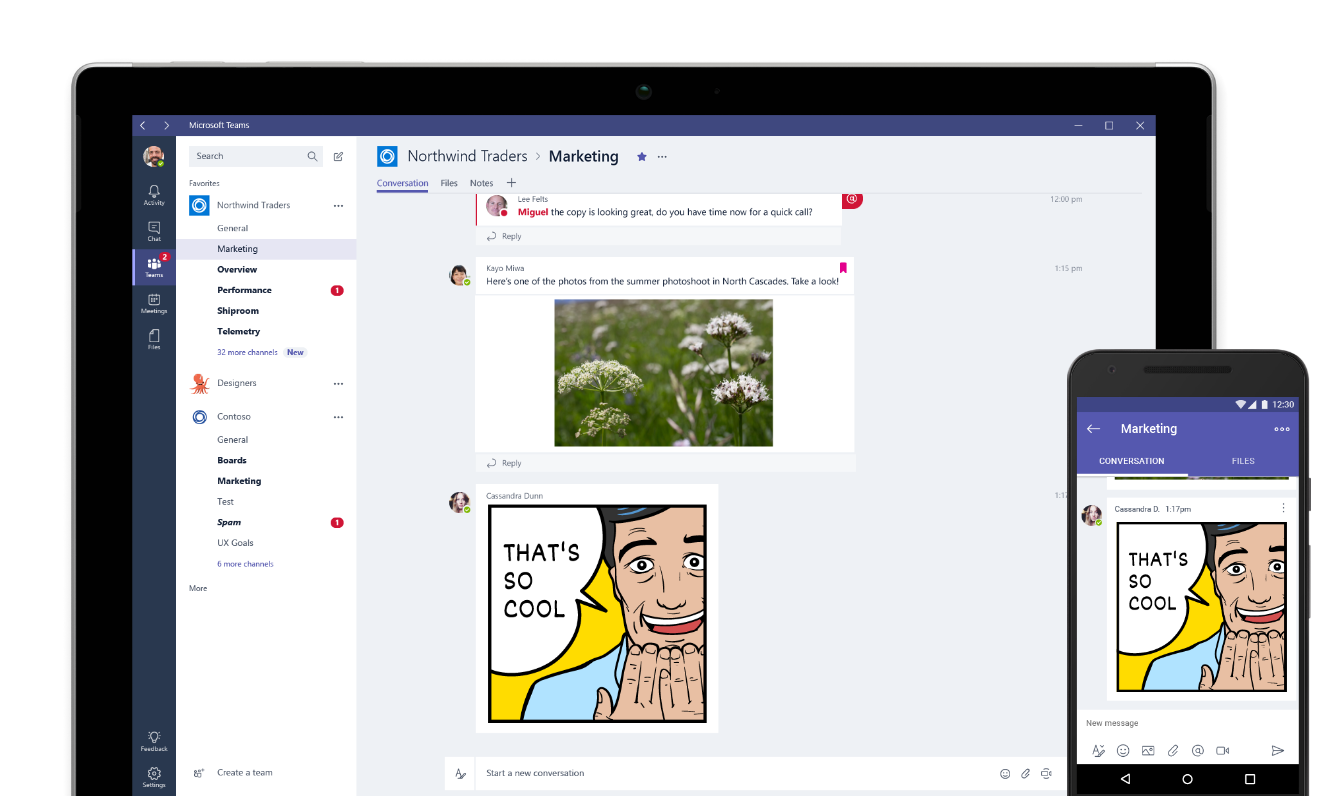Image resolution: width=1339 pixels, height=796 pixels.
Task: Tap the phone image picker icon
Action: (1148, 750)
